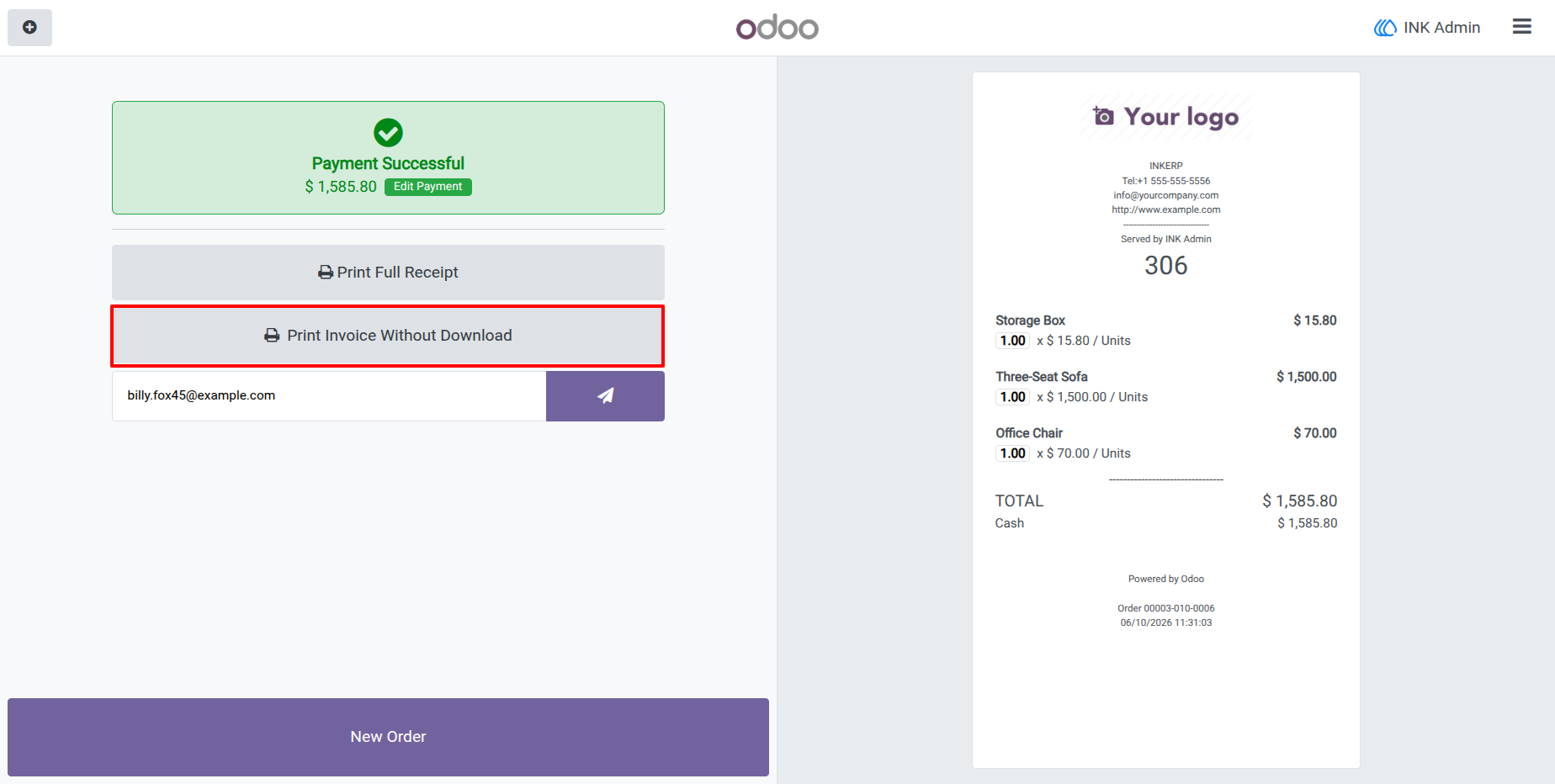Click the Odoo logo in header

tap(777, 28)
